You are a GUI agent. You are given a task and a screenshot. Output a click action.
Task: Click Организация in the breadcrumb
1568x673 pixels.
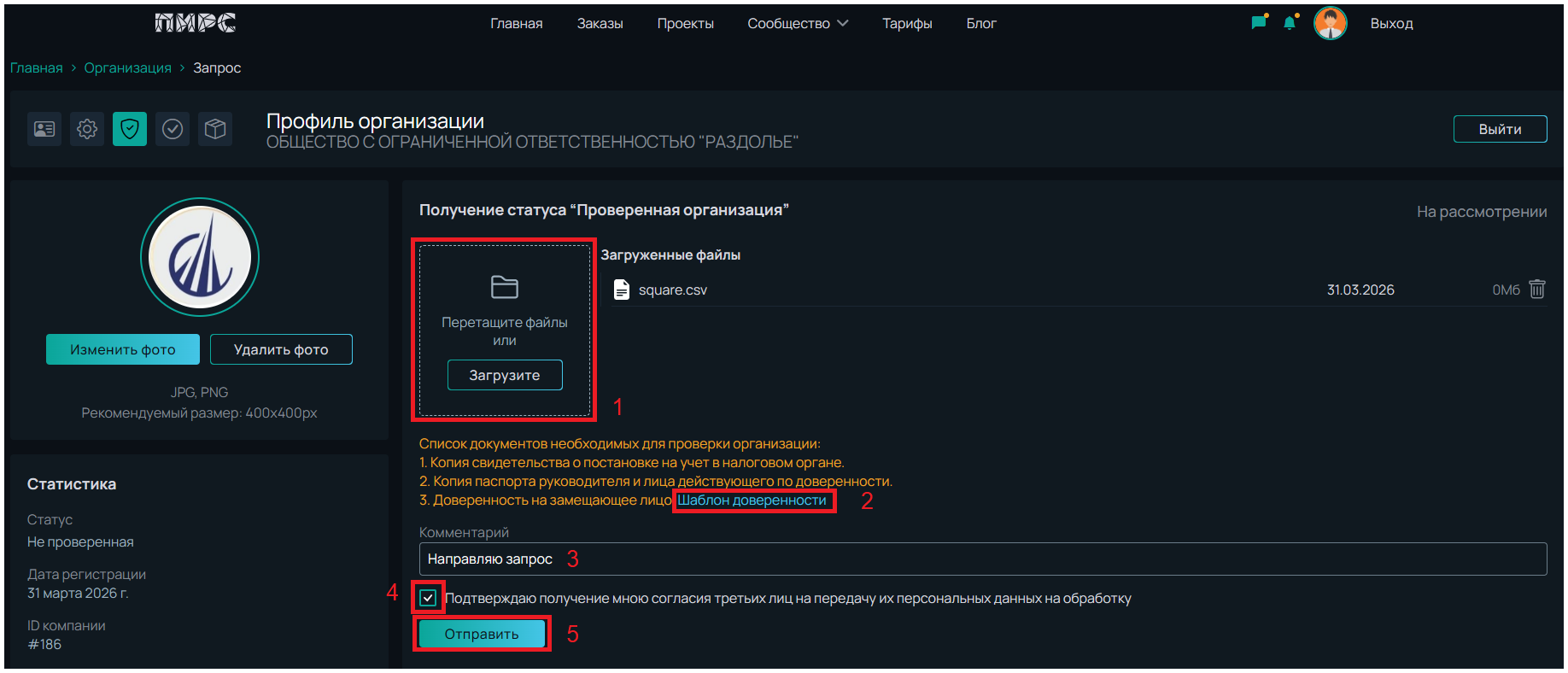127,67
